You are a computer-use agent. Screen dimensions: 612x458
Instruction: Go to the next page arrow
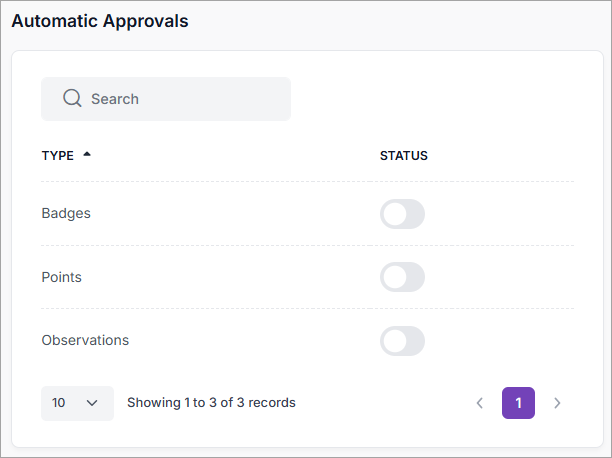[x=557, y=403]
